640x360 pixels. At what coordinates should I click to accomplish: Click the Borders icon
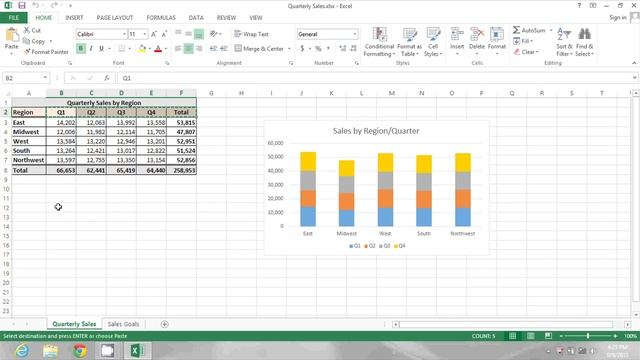point(122,49)
